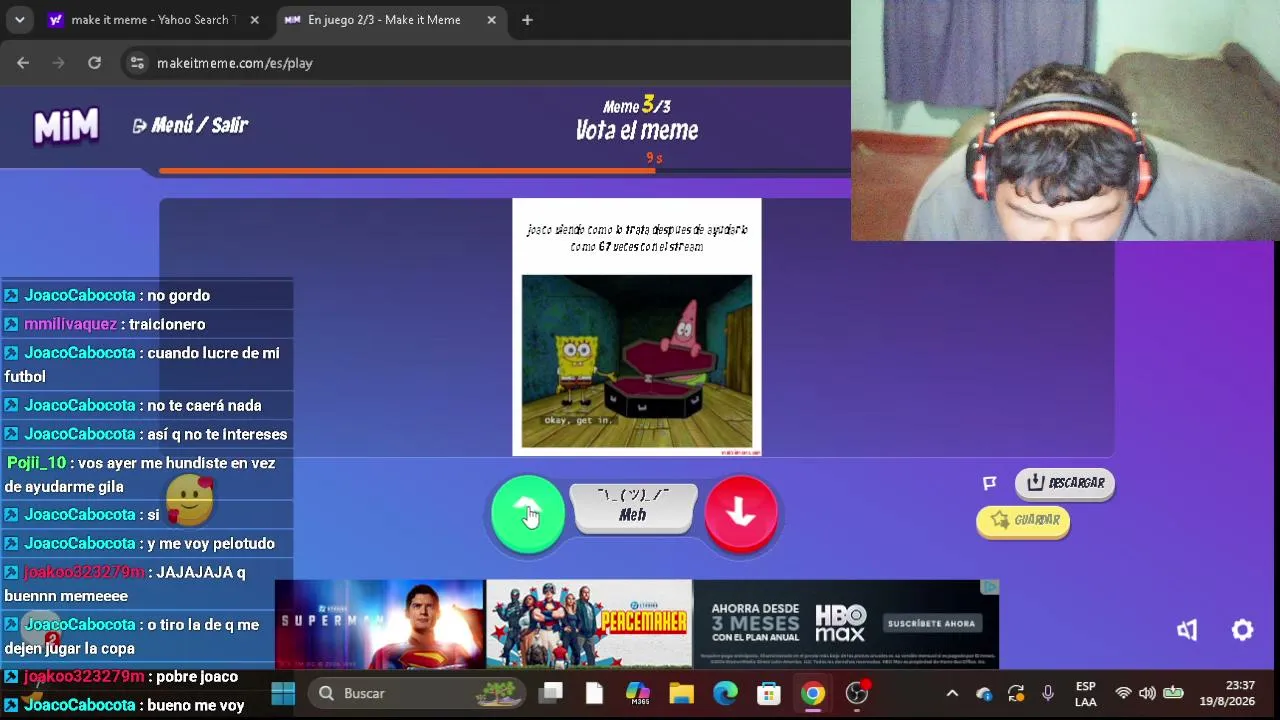This screenshot has height=720, width=1280.
Task: Open Microsoft Store from the taskbar
Action: 768,693
